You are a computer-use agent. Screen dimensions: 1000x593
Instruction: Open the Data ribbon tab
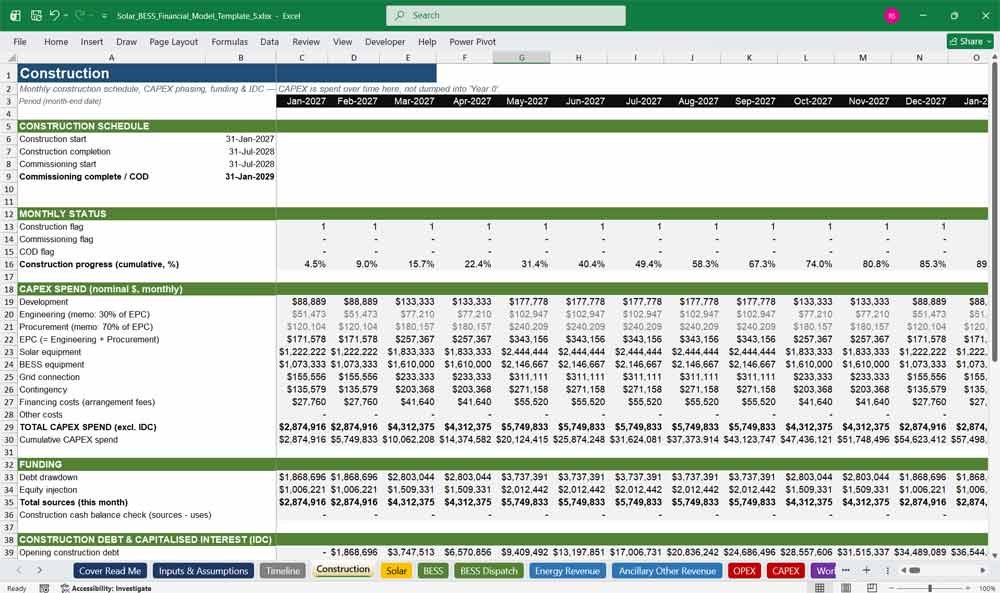269,41
